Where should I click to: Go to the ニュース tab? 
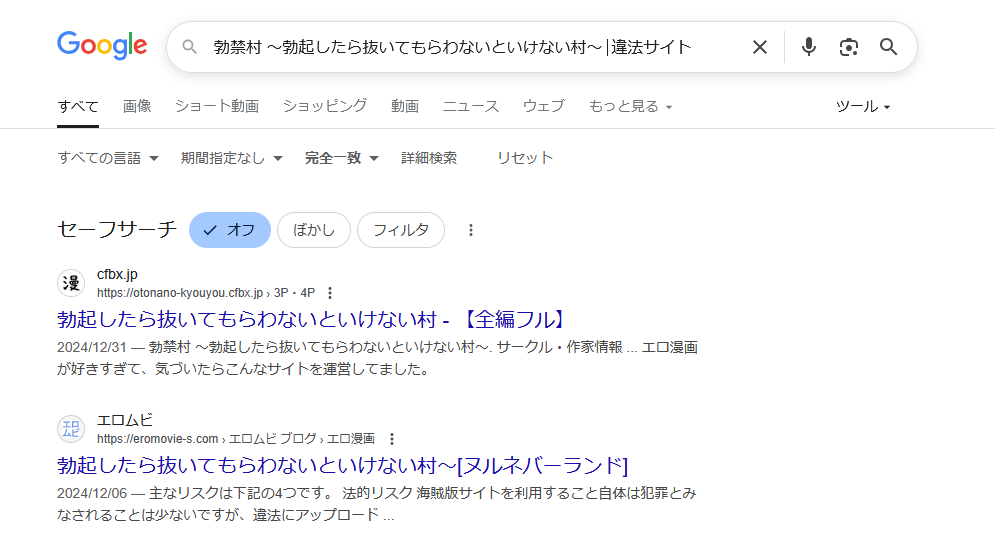pos(471,106)
